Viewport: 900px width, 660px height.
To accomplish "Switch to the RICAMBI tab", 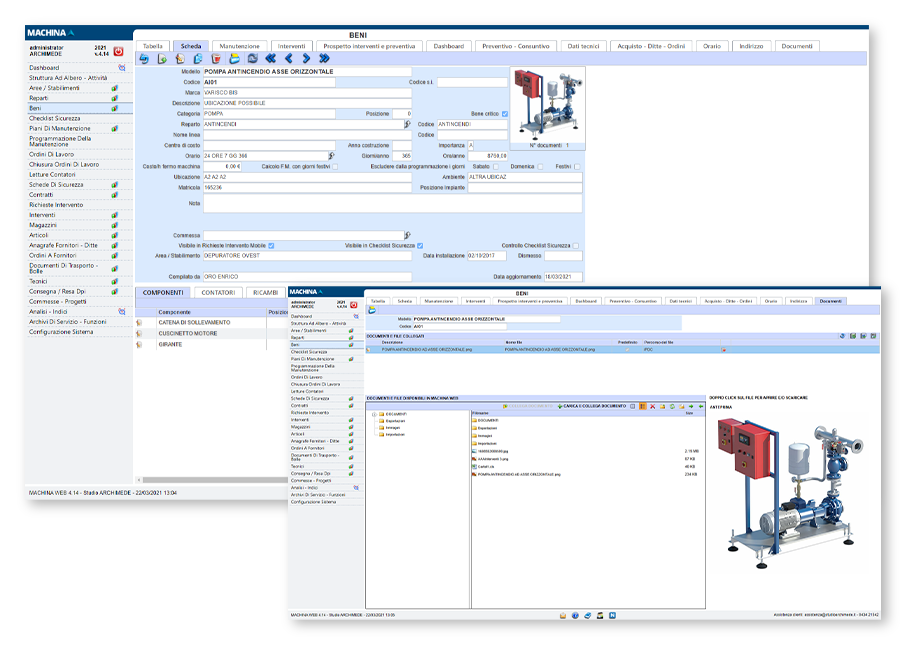I will tap(266, 293).
